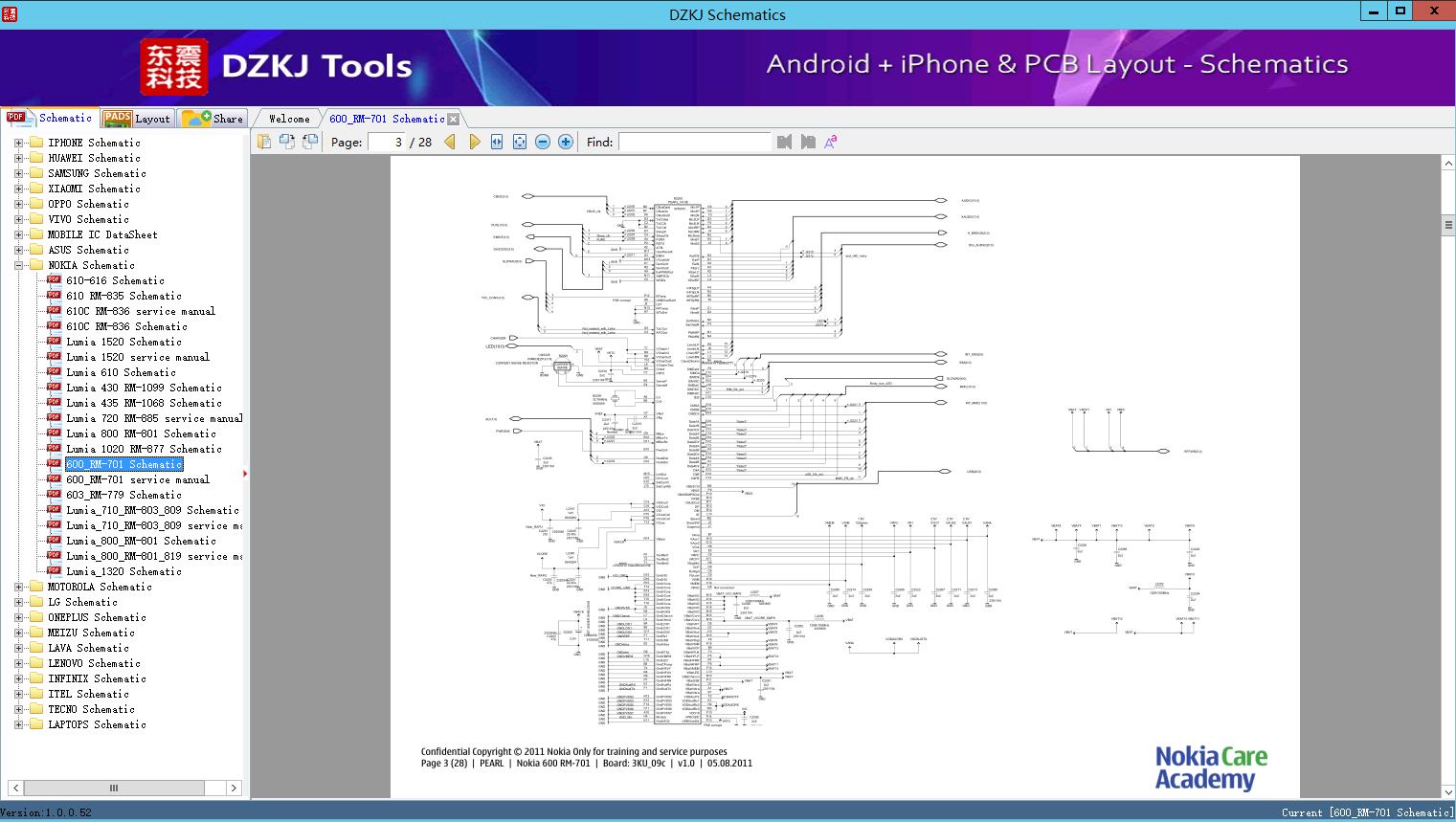The image size is (1456, 822).
Task: Select 603_RM-779 Schematic in the tree
Action: tap(123, 495)
